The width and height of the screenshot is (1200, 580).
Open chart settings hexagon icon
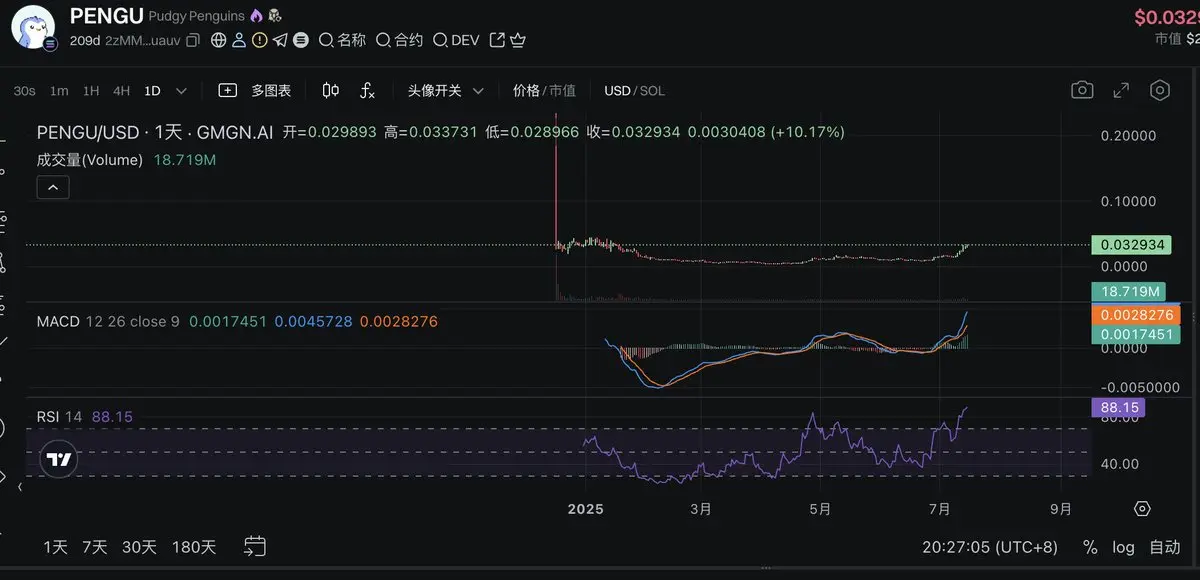(x=1160, y=91)
